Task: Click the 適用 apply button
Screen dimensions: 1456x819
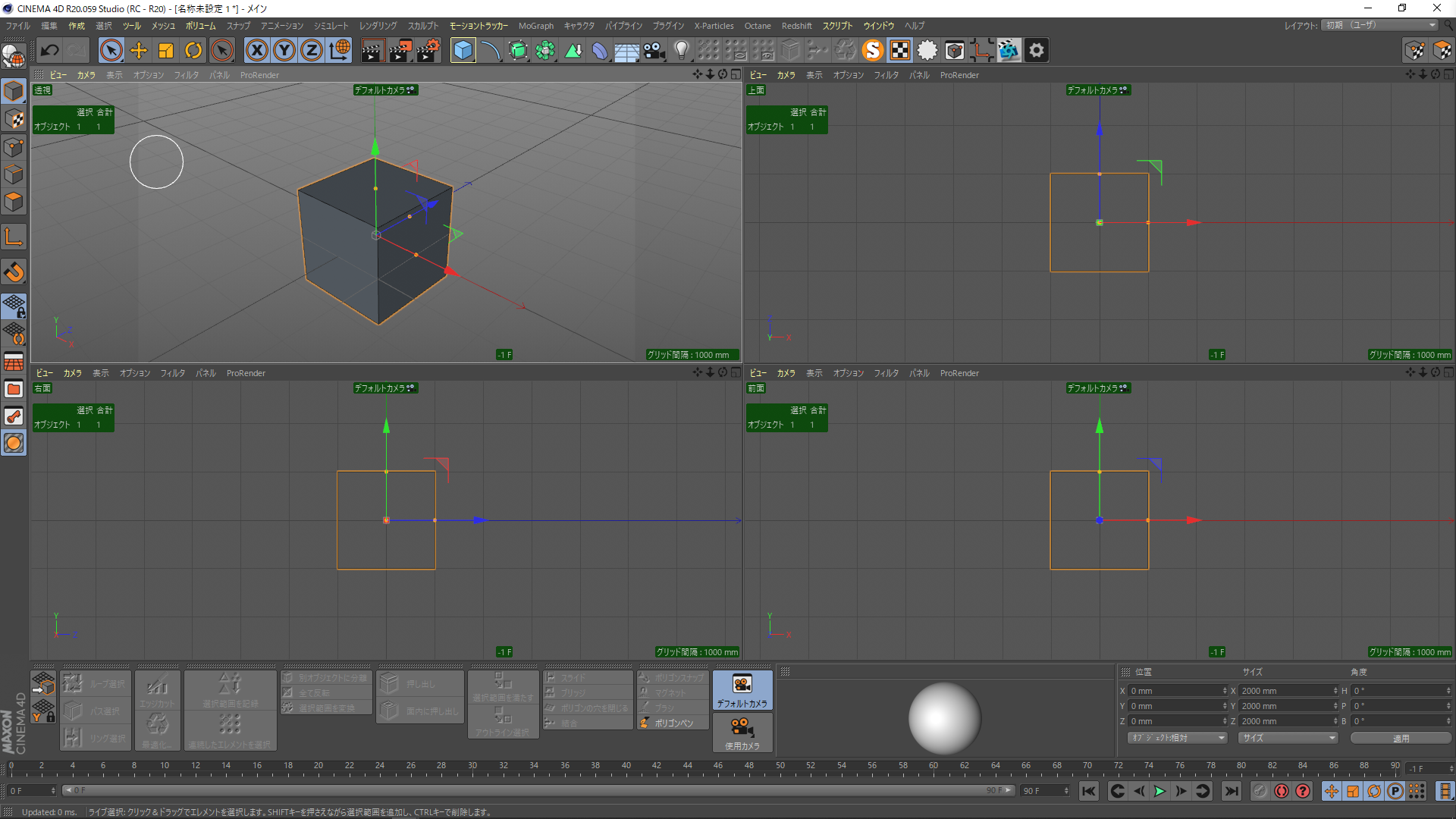Action: (x=1400, y=738)
